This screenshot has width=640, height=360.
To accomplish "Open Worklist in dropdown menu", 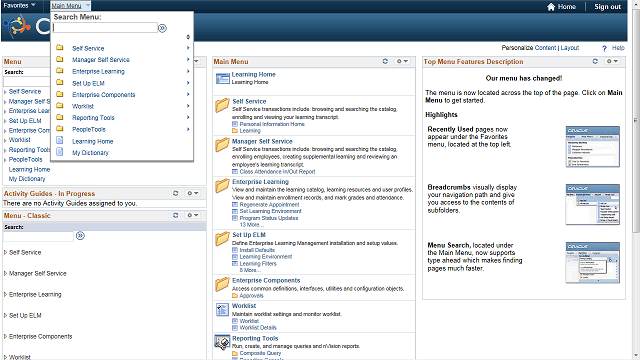I will click(83, 106).
